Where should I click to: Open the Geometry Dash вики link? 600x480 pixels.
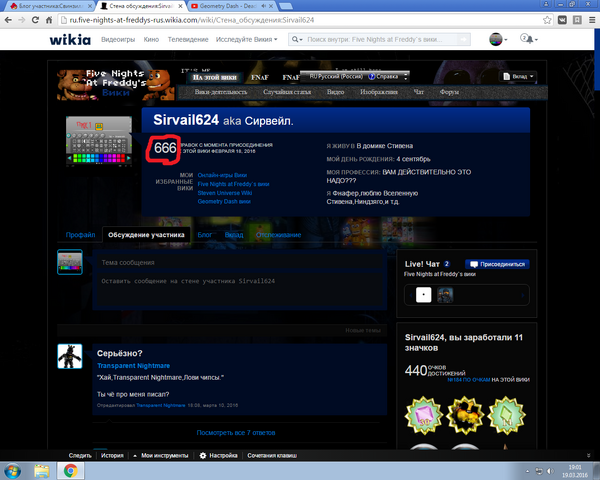(x=224, y=201)
